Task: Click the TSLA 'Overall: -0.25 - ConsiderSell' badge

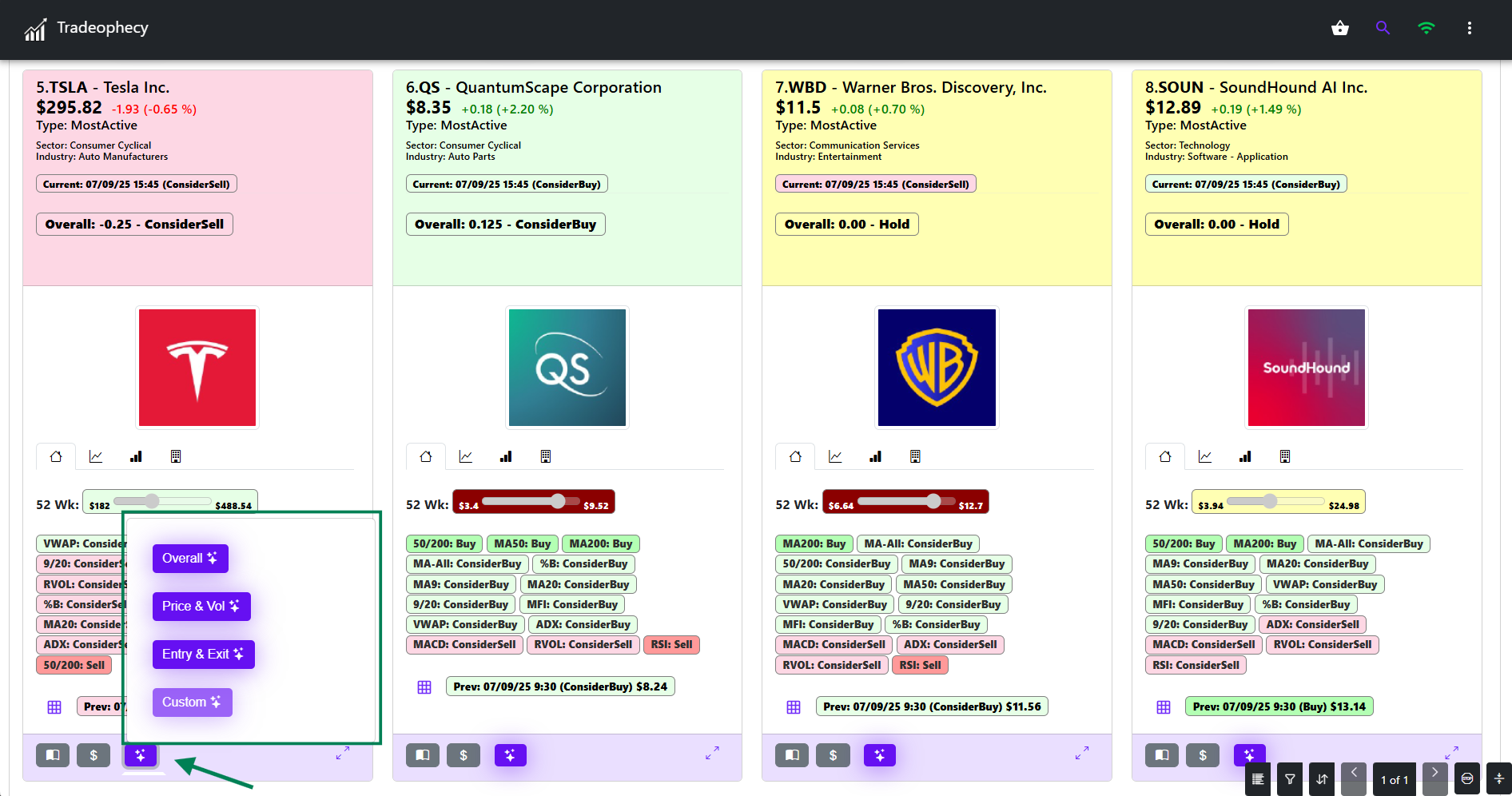Action: 134,225
